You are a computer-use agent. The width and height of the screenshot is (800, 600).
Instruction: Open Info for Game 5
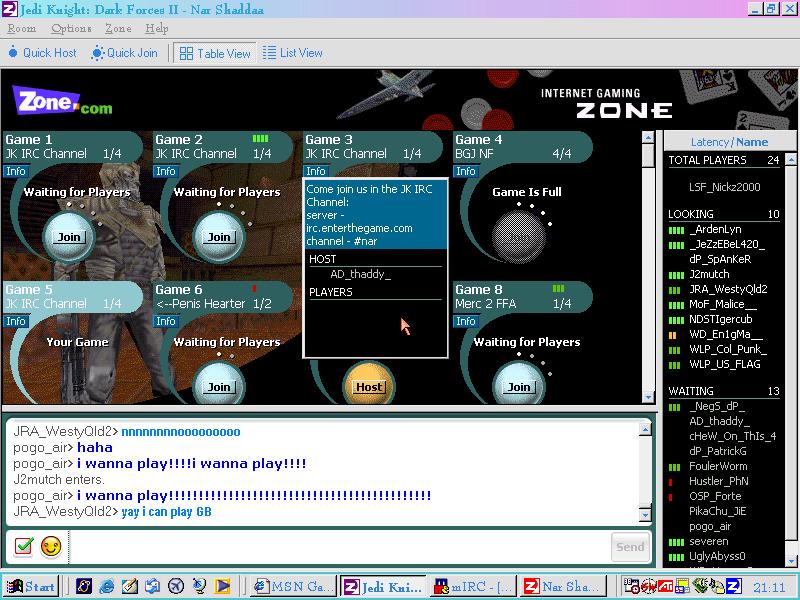[16, 321]
